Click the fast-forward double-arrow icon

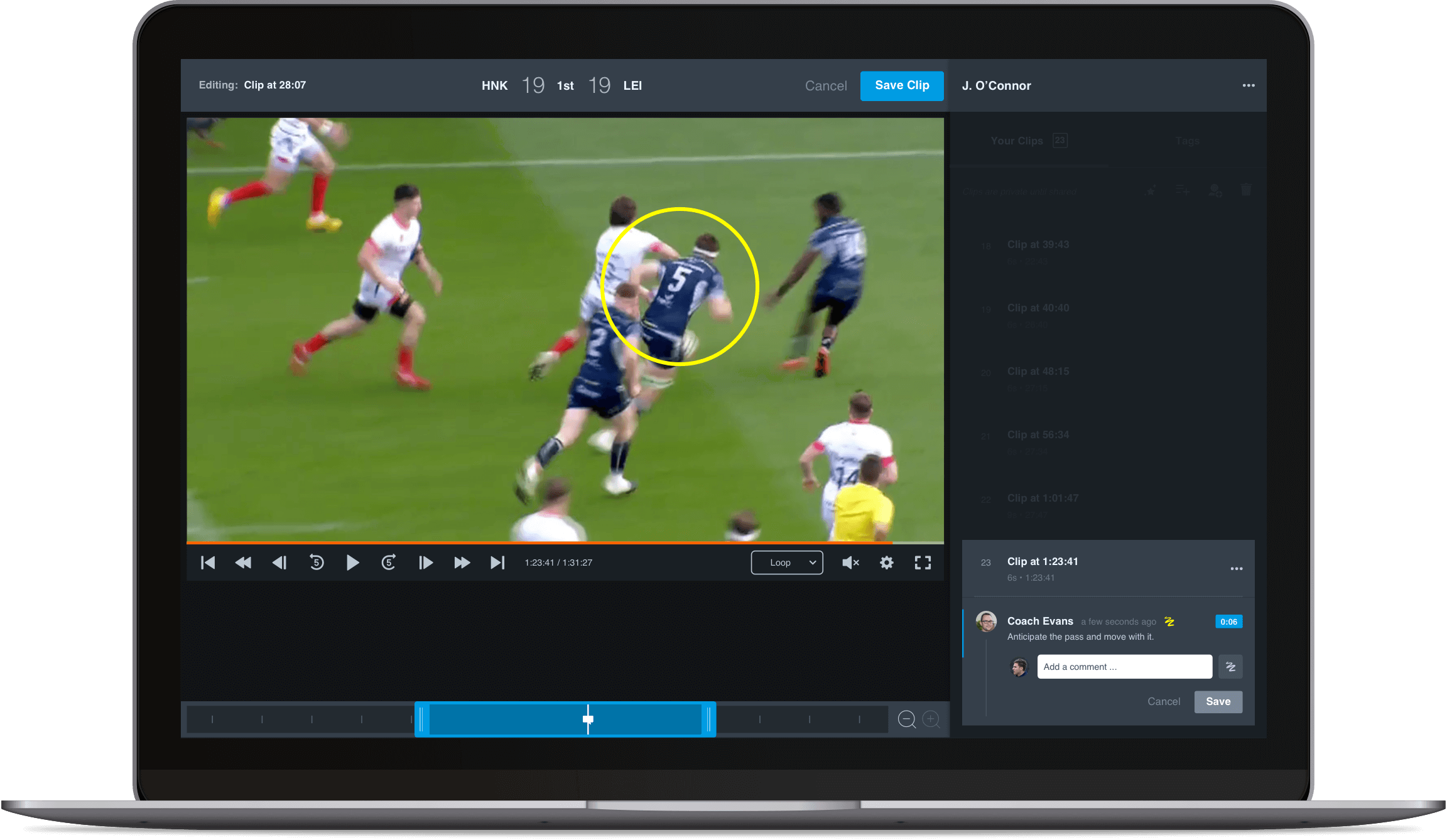point(462,563)
